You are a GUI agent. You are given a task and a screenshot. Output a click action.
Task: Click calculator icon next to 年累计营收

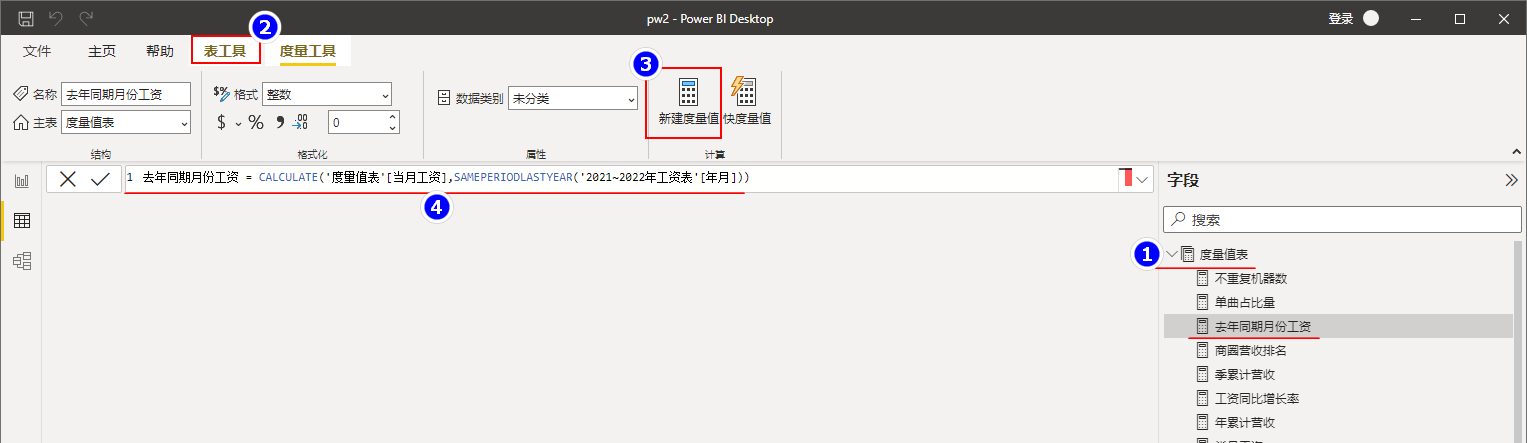1203,422
